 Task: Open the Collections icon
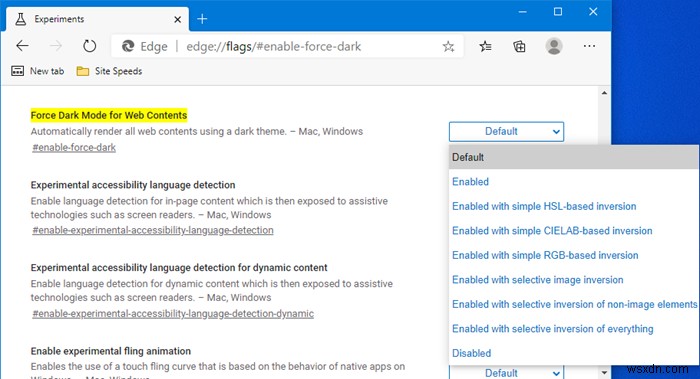(519, 46)
